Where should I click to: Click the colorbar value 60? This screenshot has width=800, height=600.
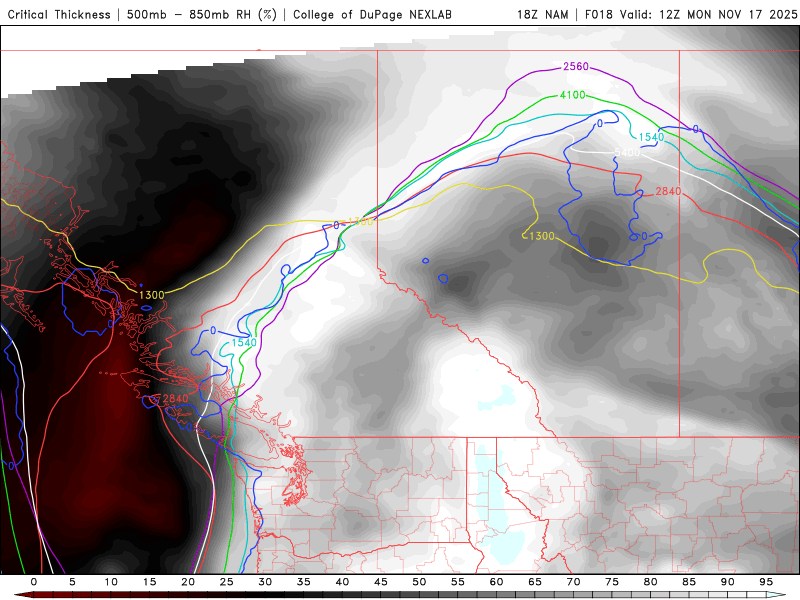click(x=496, y=582)
